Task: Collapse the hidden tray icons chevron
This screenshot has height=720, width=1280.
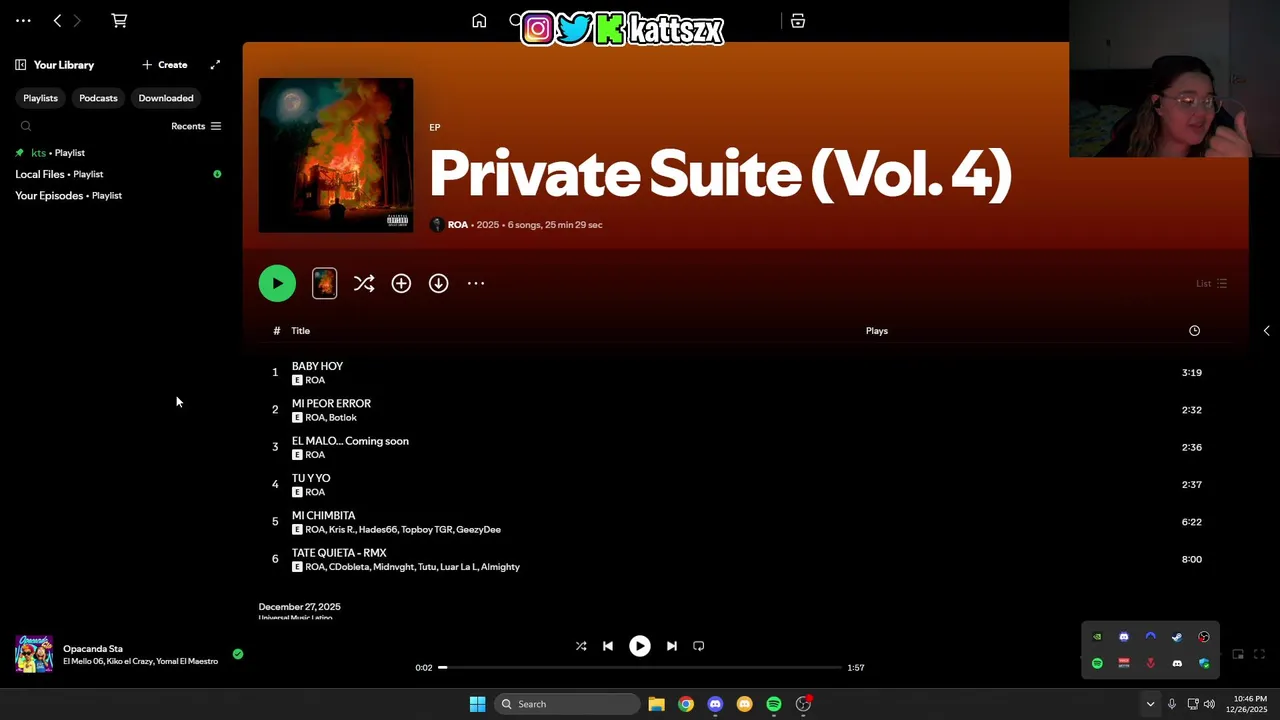Action: click(1150, 704)
